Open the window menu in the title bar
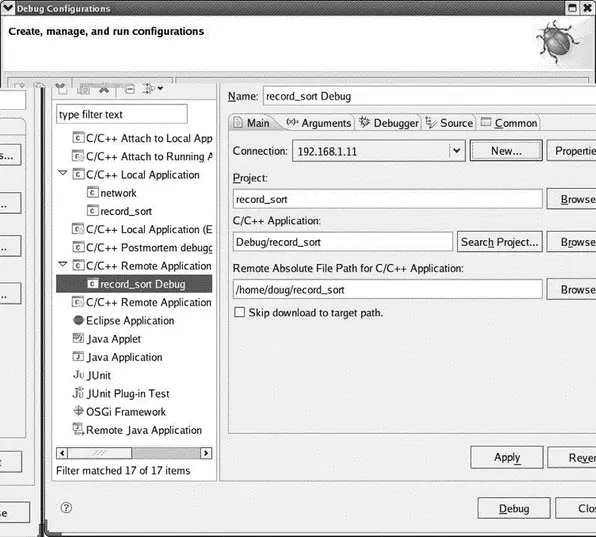This screenshot has height=537, width=596. pos(8,8)
